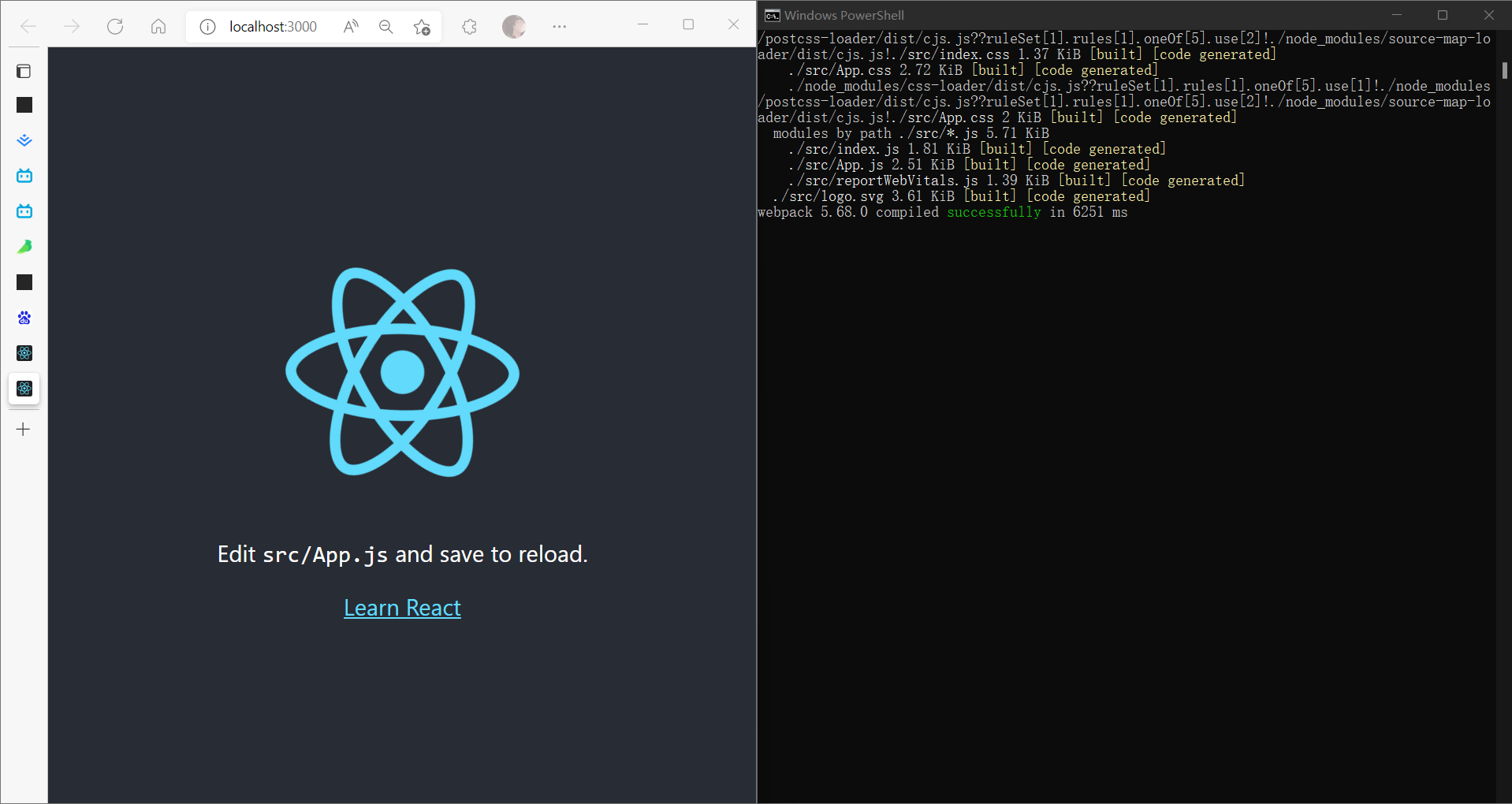The height and width of the screenshot is (804, 1512).
Task: Click "in 6251 ms" in terminal output
Action: pyautogui.click(x=1089, y=212)
